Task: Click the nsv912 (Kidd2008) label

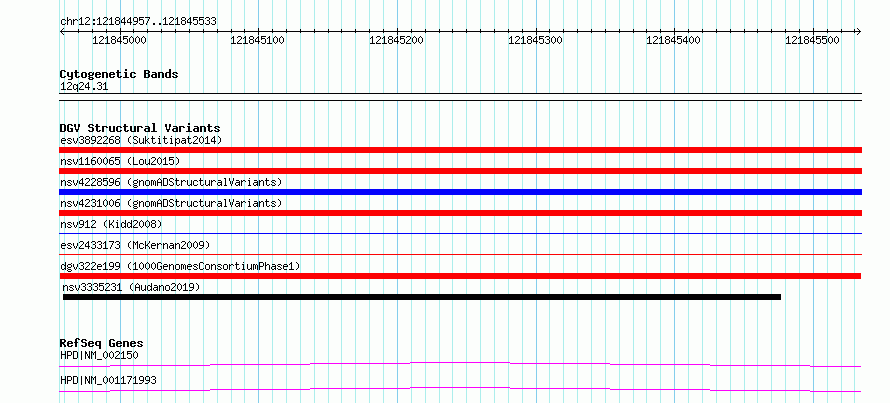Action: point(111,224)
